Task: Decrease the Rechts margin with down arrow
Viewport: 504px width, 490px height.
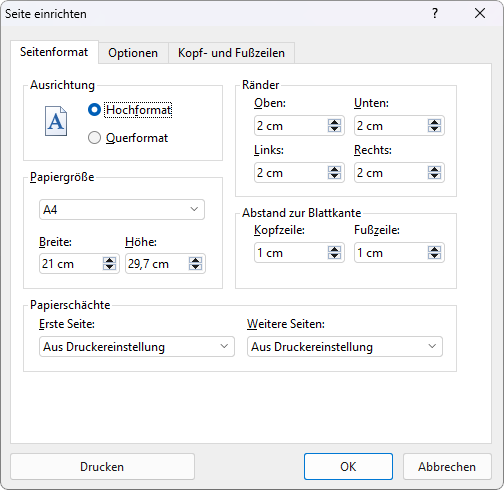Action: click(434, 176)
